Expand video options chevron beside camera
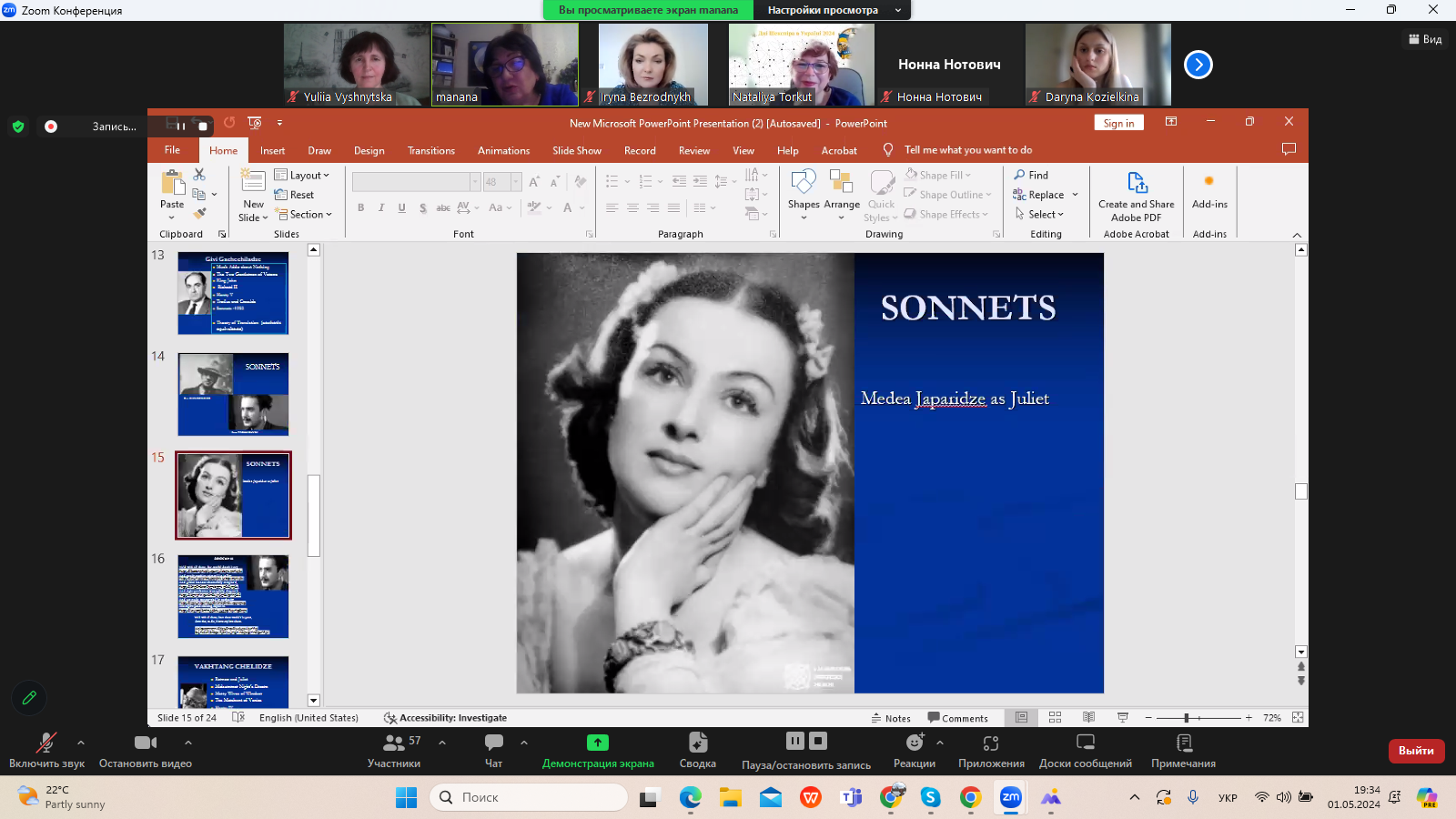This screenshot has height=819, width=1456. 188,743
